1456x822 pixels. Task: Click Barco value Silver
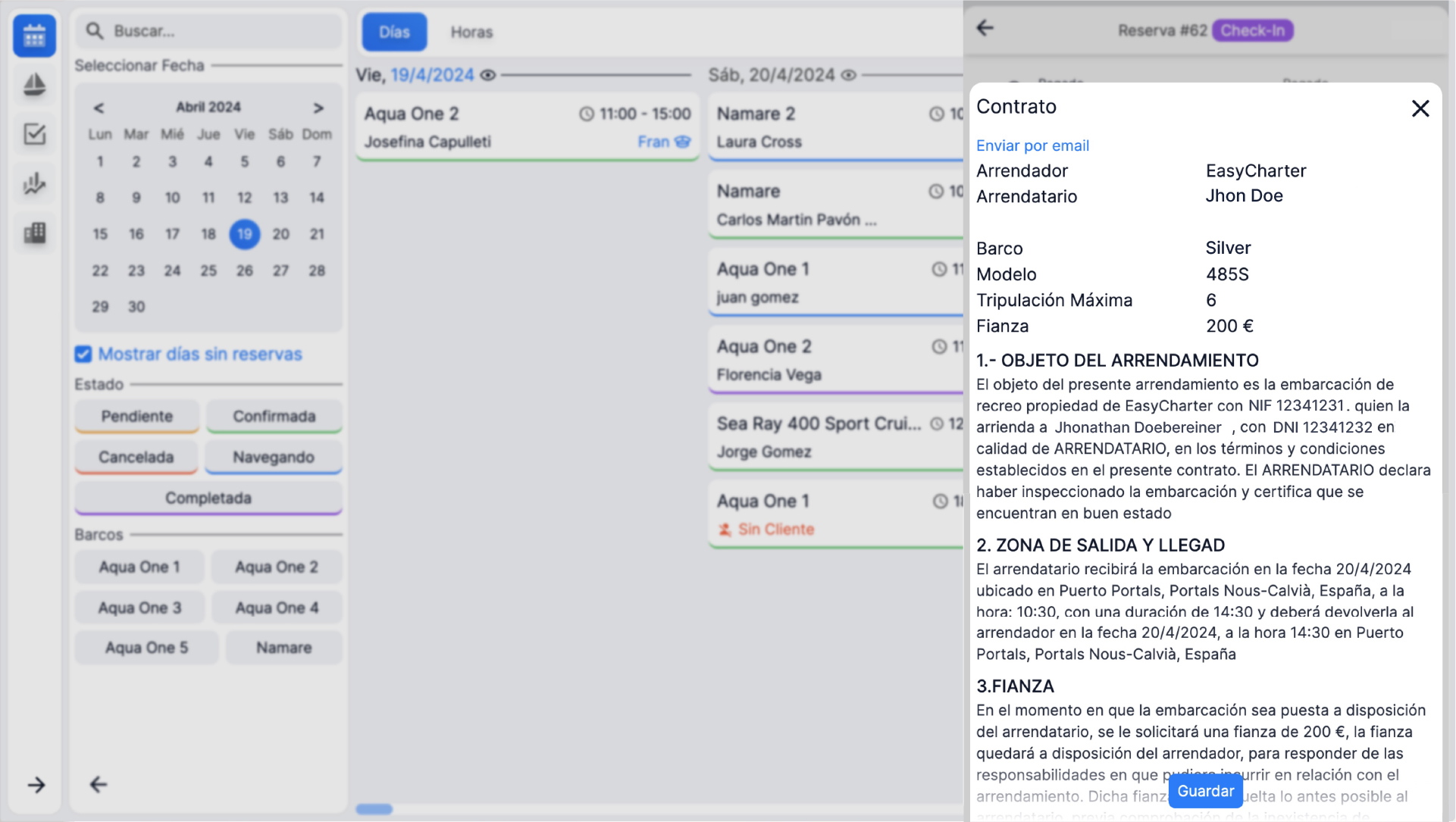tap(1228, 248)
